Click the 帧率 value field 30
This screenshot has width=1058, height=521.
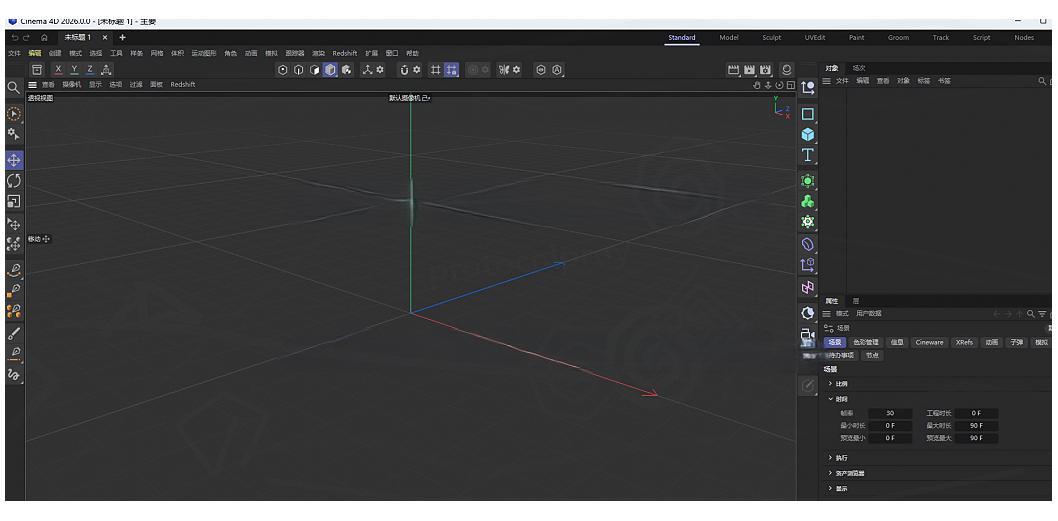pos(890,413)
